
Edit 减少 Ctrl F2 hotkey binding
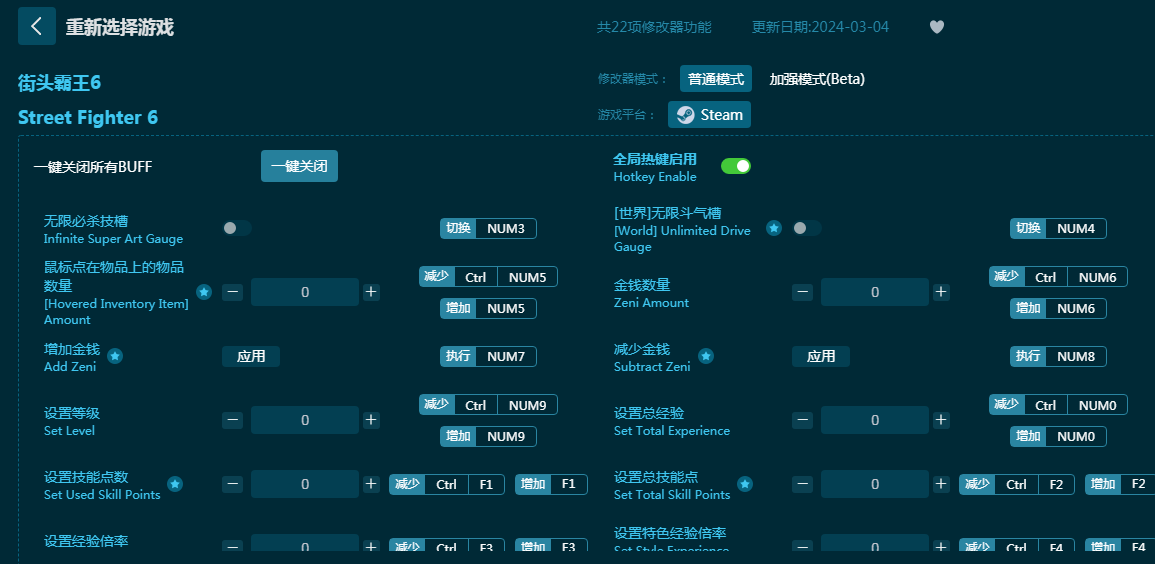1017,484
